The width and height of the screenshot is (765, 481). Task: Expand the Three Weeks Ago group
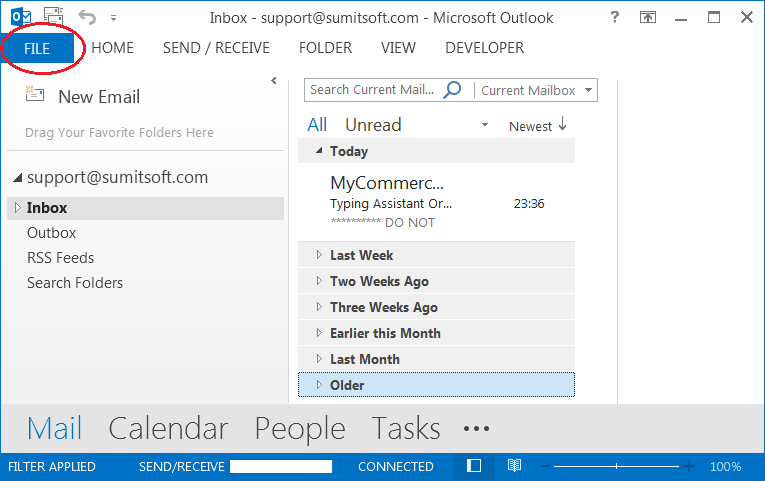[319, 306]
